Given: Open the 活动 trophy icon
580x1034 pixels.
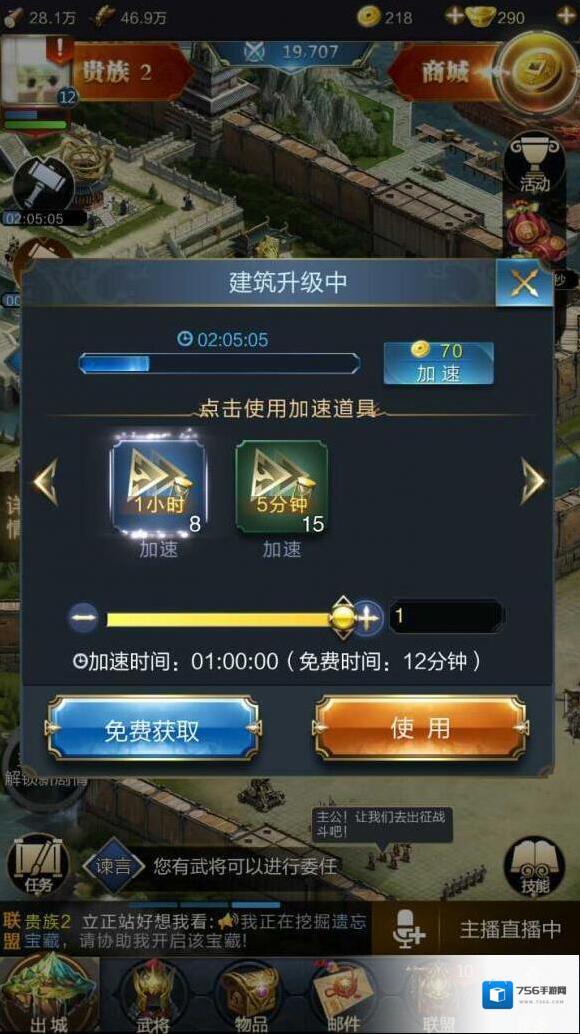Looking at the screenshot, I should 535,164.
